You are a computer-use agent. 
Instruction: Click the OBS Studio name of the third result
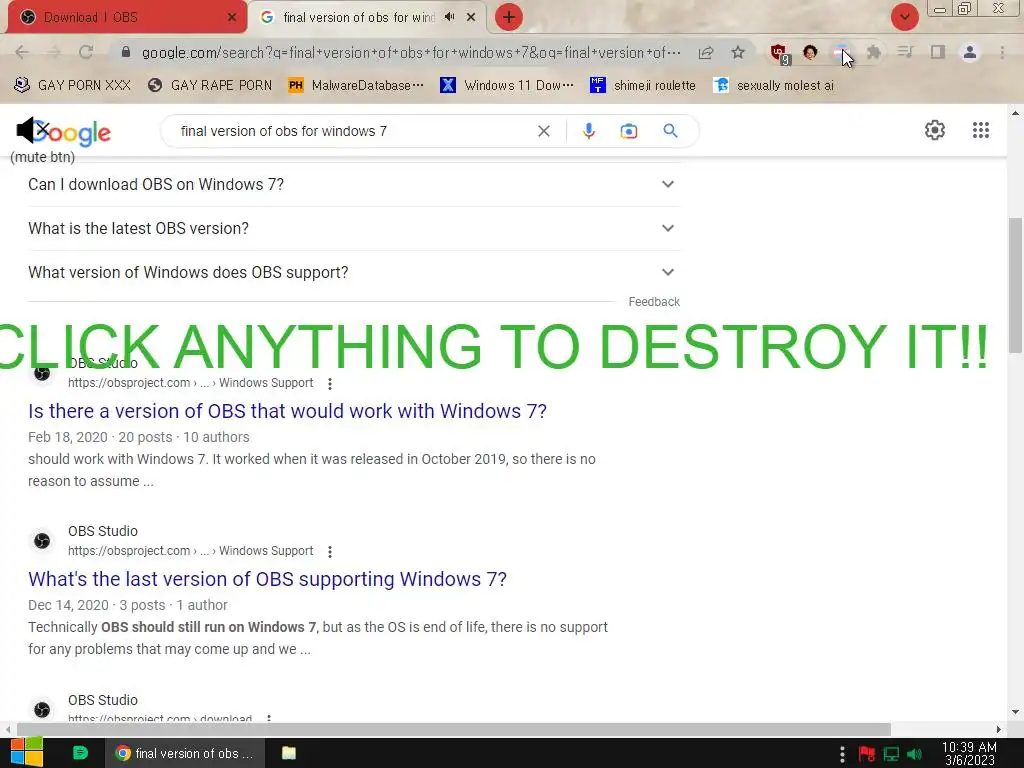coord(103,700)
